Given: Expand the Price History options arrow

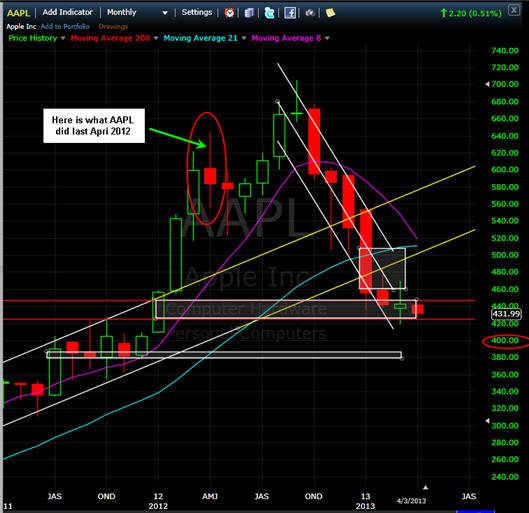Looking at the screenshot, I should (63, 38).
